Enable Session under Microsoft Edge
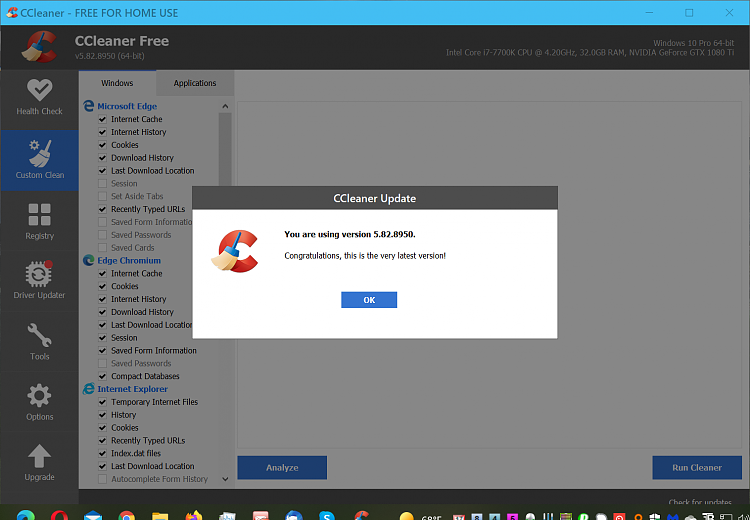 [102, 184]
